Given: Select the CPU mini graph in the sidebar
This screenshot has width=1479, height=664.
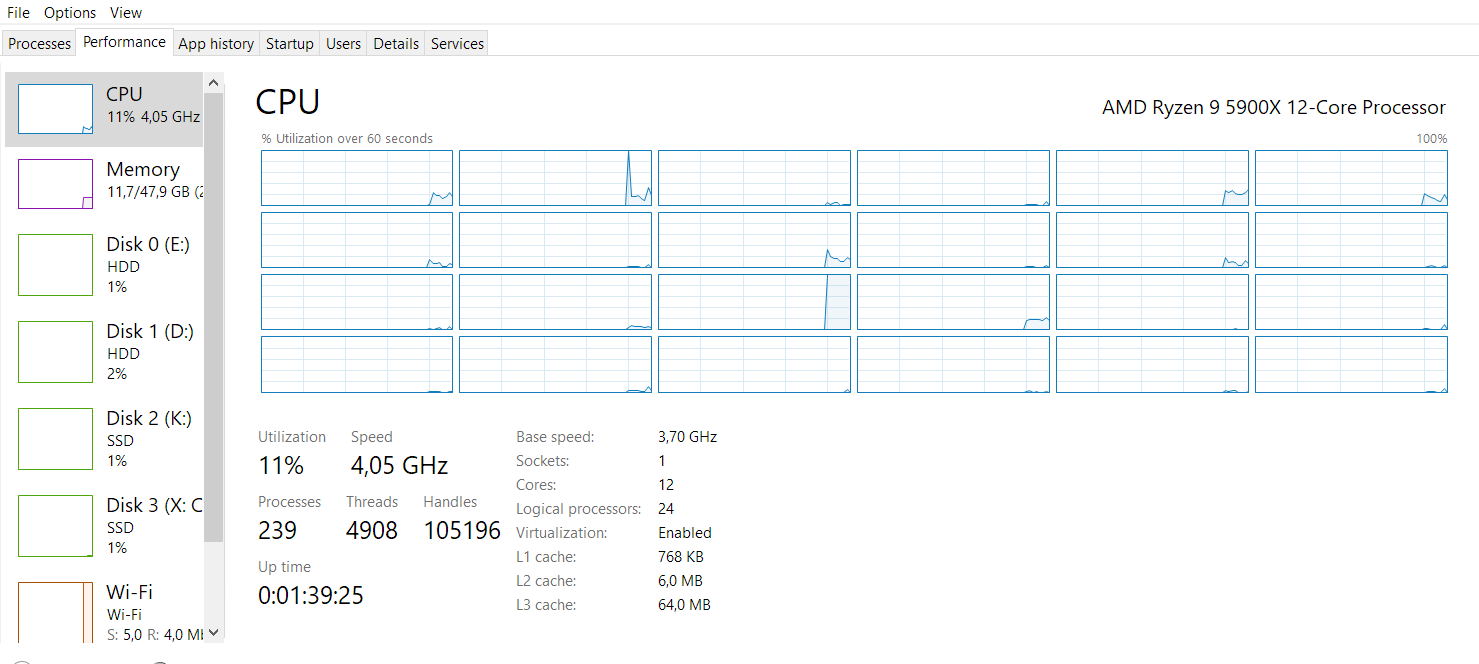Looking at the screenshot, I should pos(56,109).
